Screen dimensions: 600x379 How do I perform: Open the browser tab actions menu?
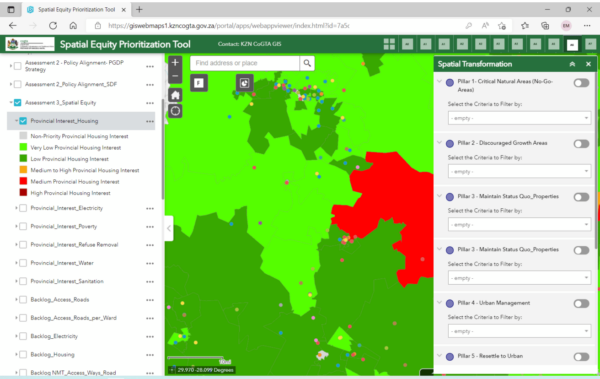coord(11,10)
